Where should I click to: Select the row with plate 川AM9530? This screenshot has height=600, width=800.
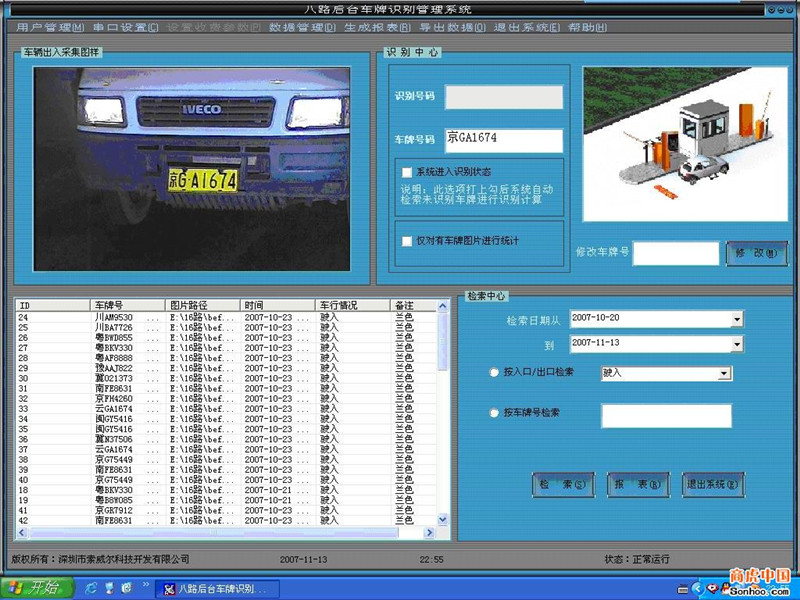click(x=114, y=317)
